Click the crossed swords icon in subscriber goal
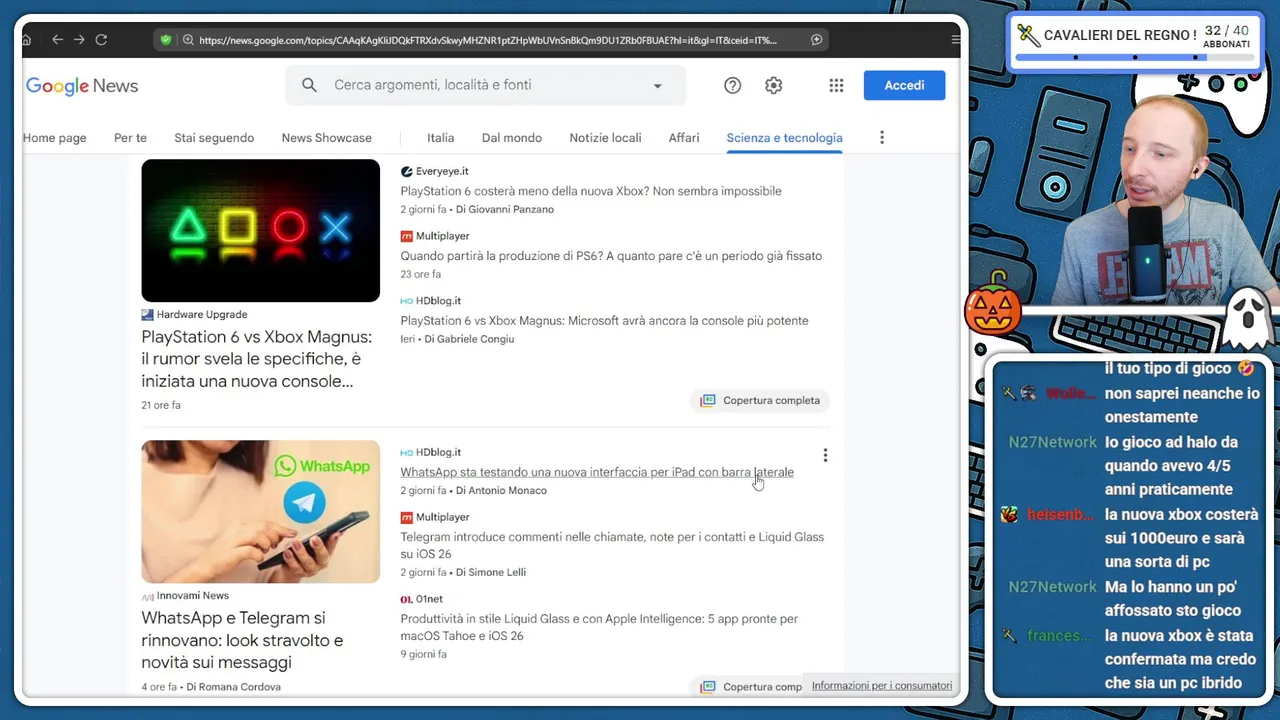 click(x=1028, y=35)
